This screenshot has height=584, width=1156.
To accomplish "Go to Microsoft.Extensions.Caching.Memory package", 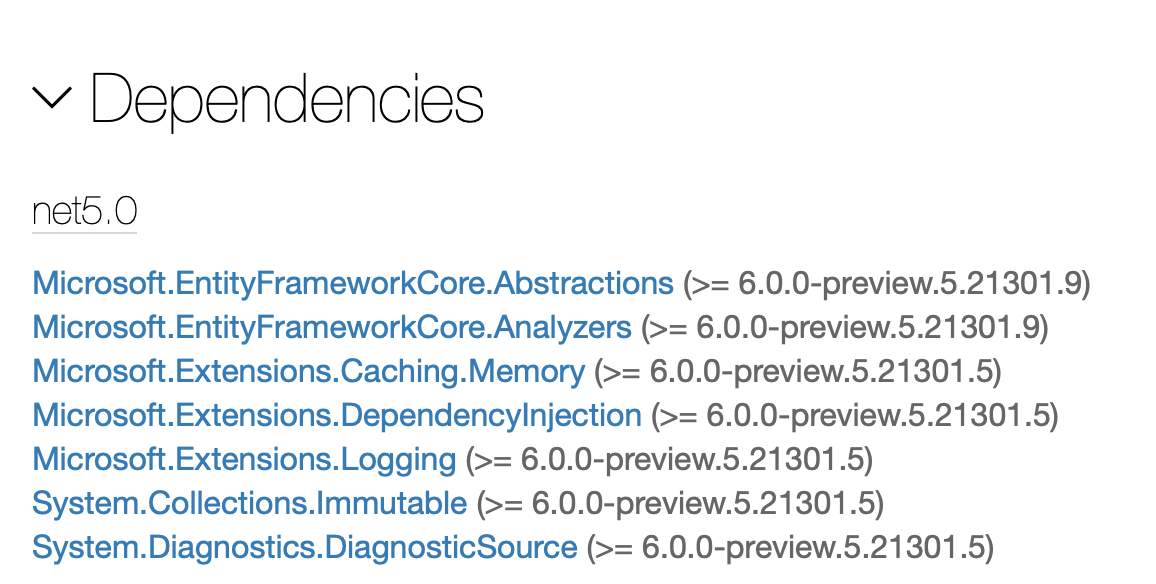I will click(308, 371).
